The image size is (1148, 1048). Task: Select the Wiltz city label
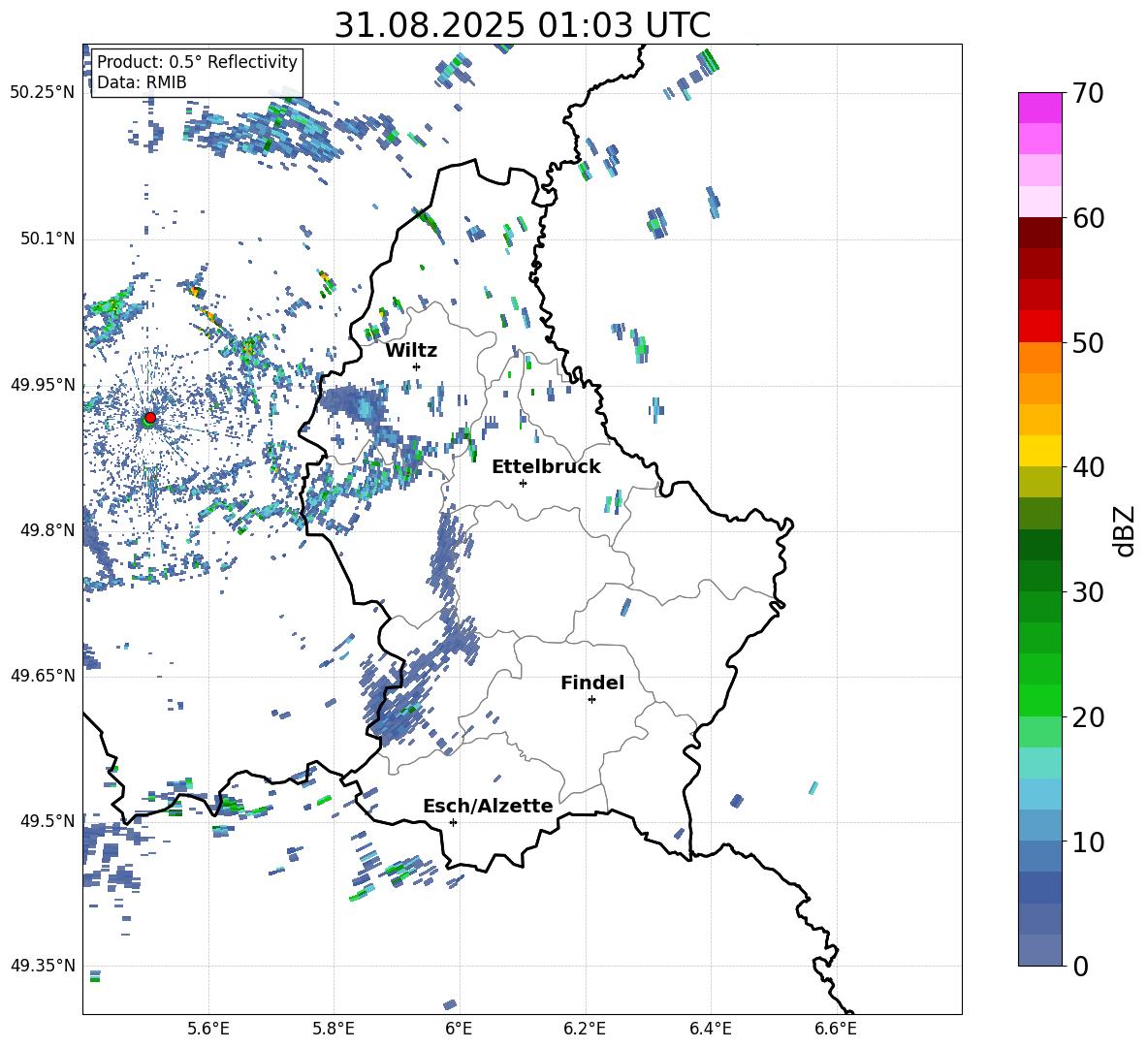[411, 351]
